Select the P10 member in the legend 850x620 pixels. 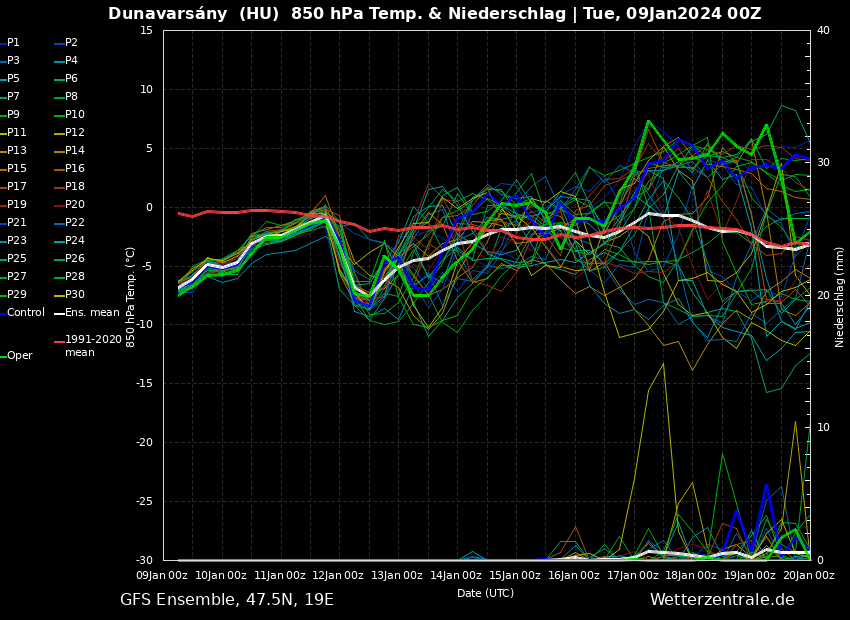(74, 115)
